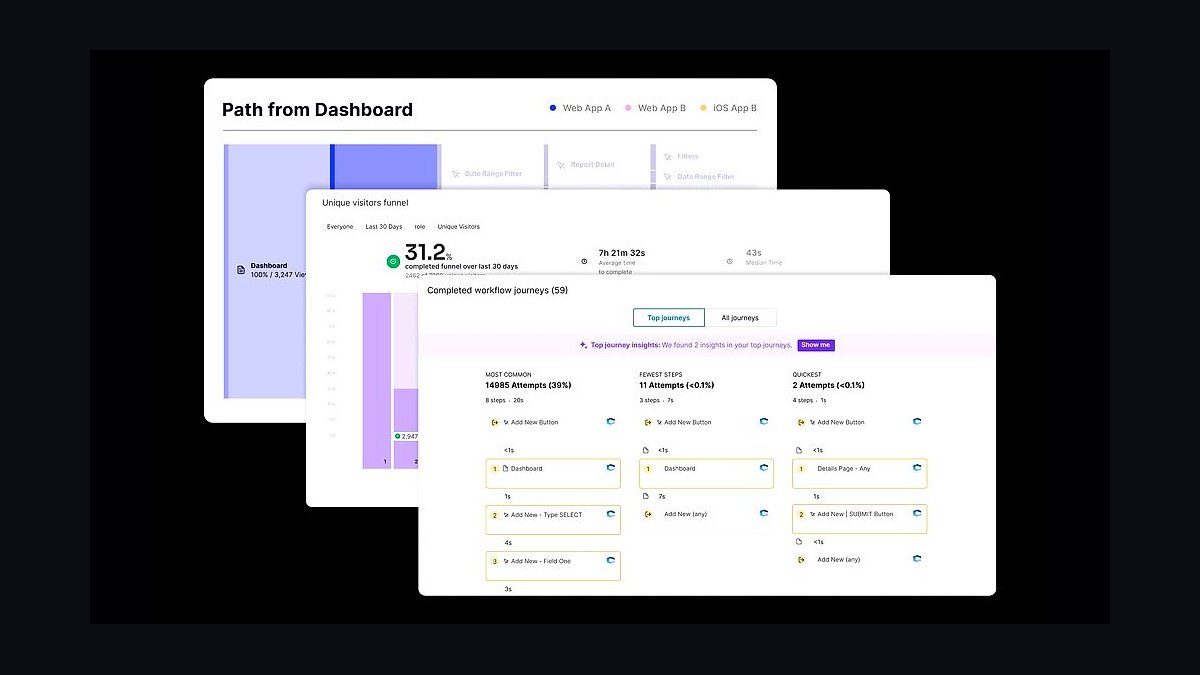Click the 2,947 marker on the funnel chart
The height and width of the screenshot is (675, 1200).
click(x=406, y=436)
